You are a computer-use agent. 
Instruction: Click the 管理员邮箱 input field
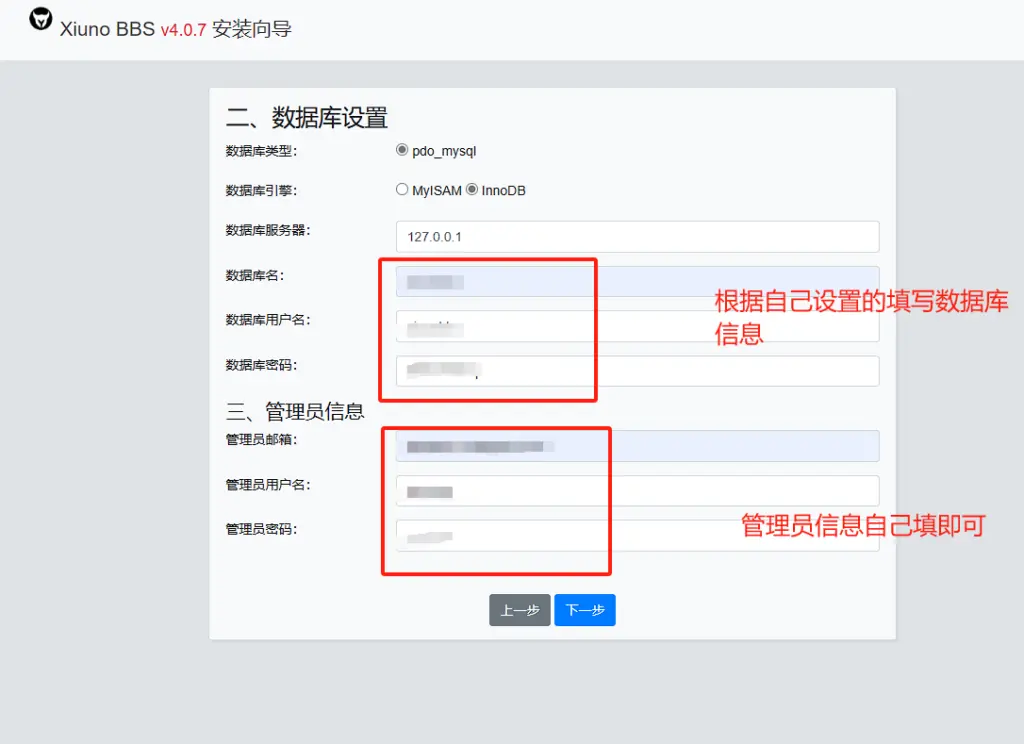(x=637, y=446)
